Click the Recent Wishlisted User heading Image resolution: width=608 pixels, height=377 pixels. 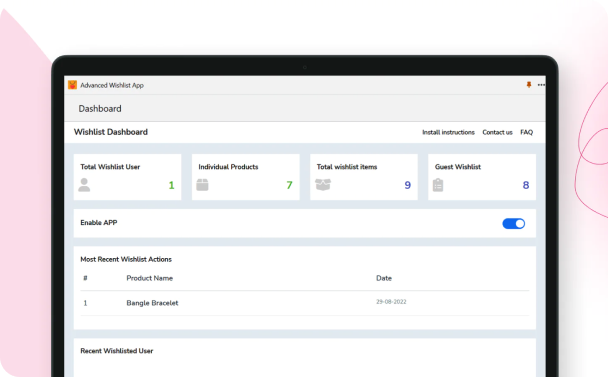tap(117, 351)
